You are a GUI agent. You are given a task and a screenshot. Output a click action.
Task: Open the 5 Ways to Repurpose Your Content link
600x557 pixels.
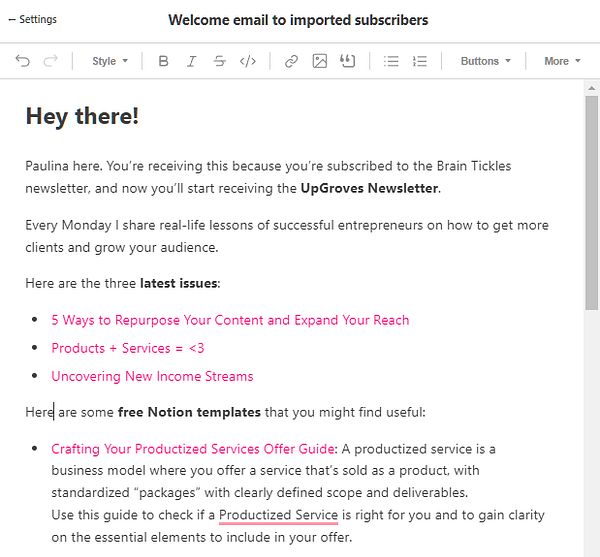230,320
